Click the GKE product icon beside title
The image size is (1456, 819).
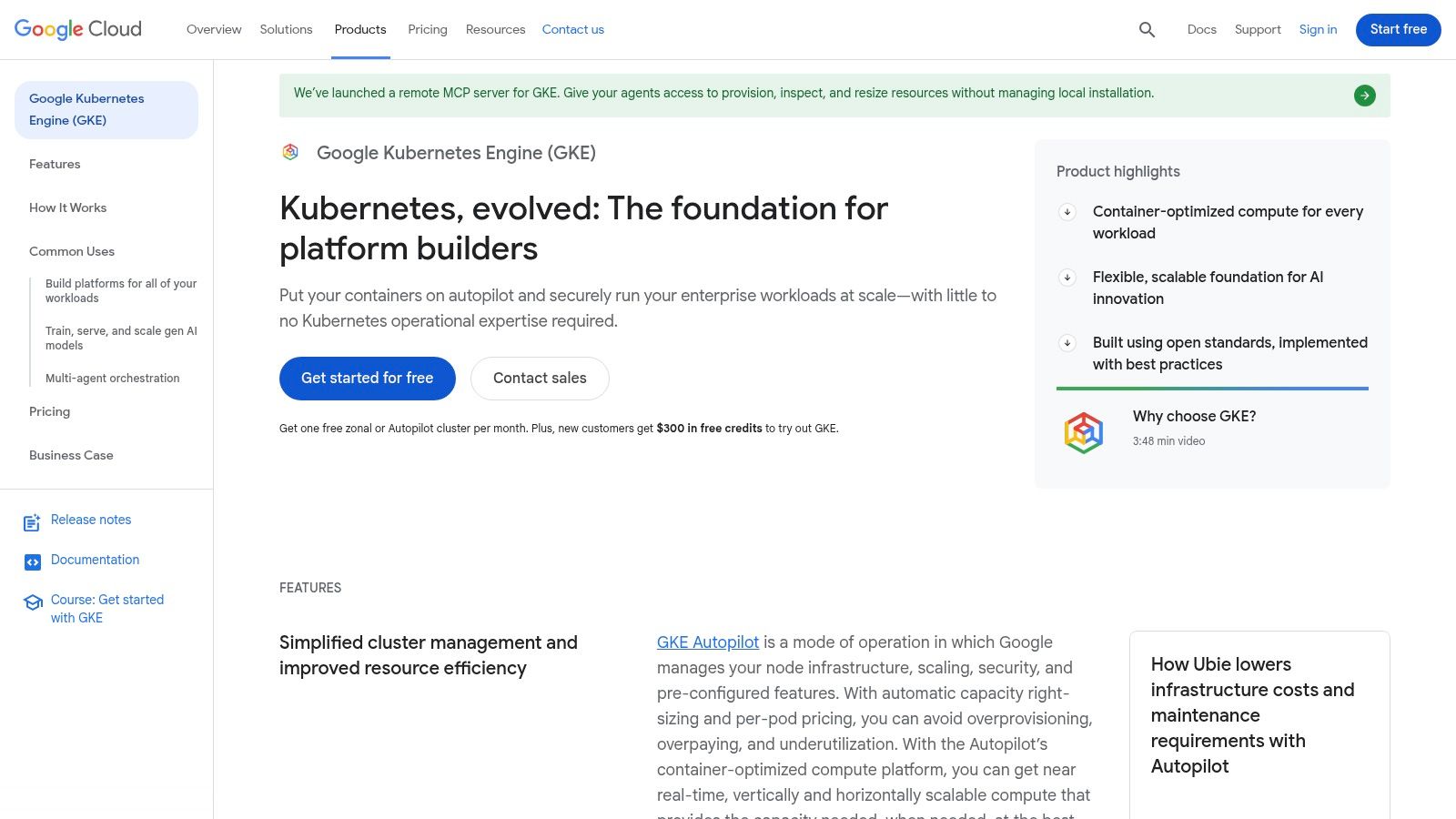[290, 152]
